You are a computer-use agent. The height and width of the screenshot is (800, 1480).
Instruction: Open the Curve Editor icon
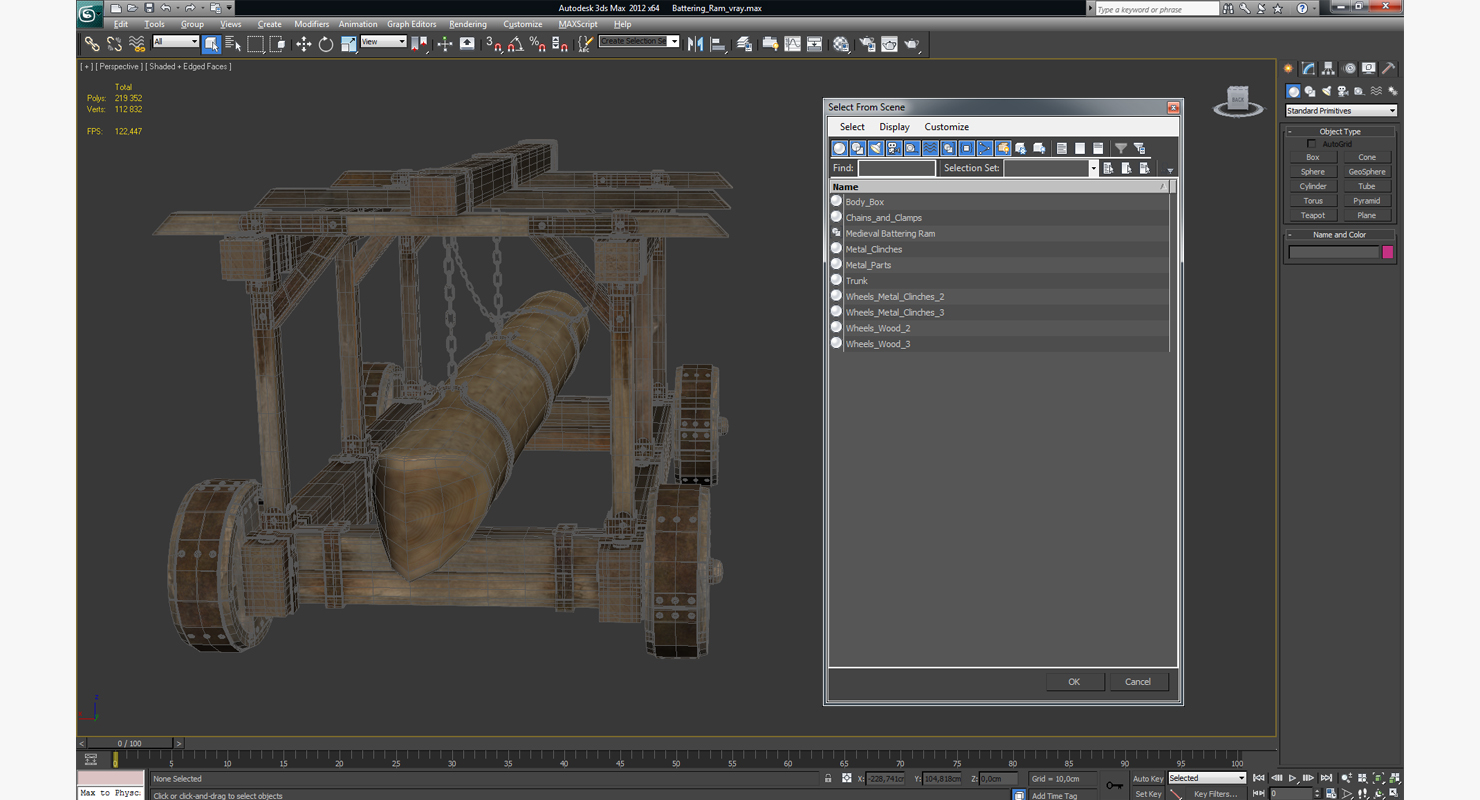pyautogui.click(x=792, y=44)
